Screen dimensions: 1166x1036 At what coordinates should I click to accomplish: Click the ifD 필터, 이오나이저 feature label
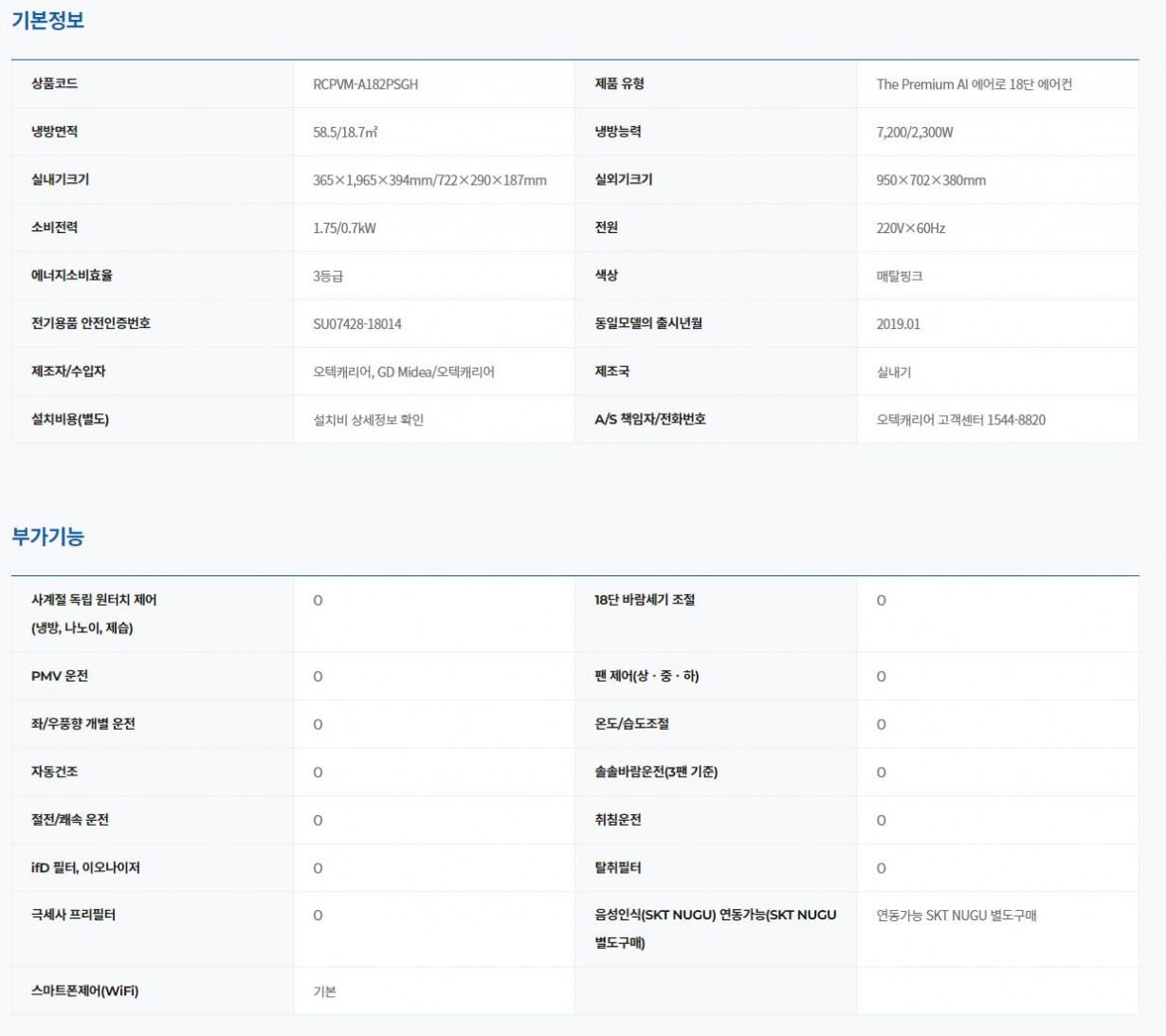pos(85,867)
